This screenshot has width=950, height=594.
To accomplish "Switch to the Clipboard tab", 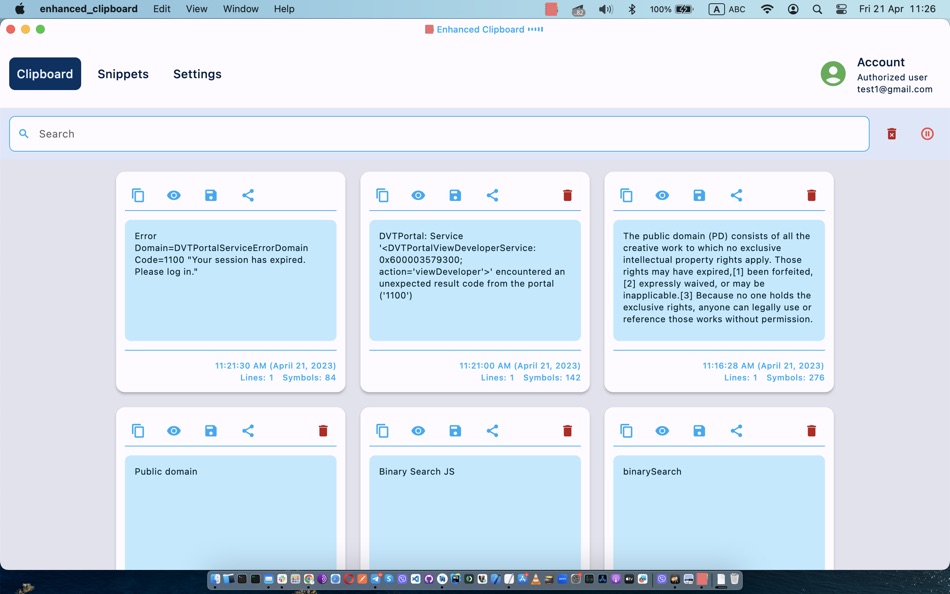I will click(x=45, y=74).
